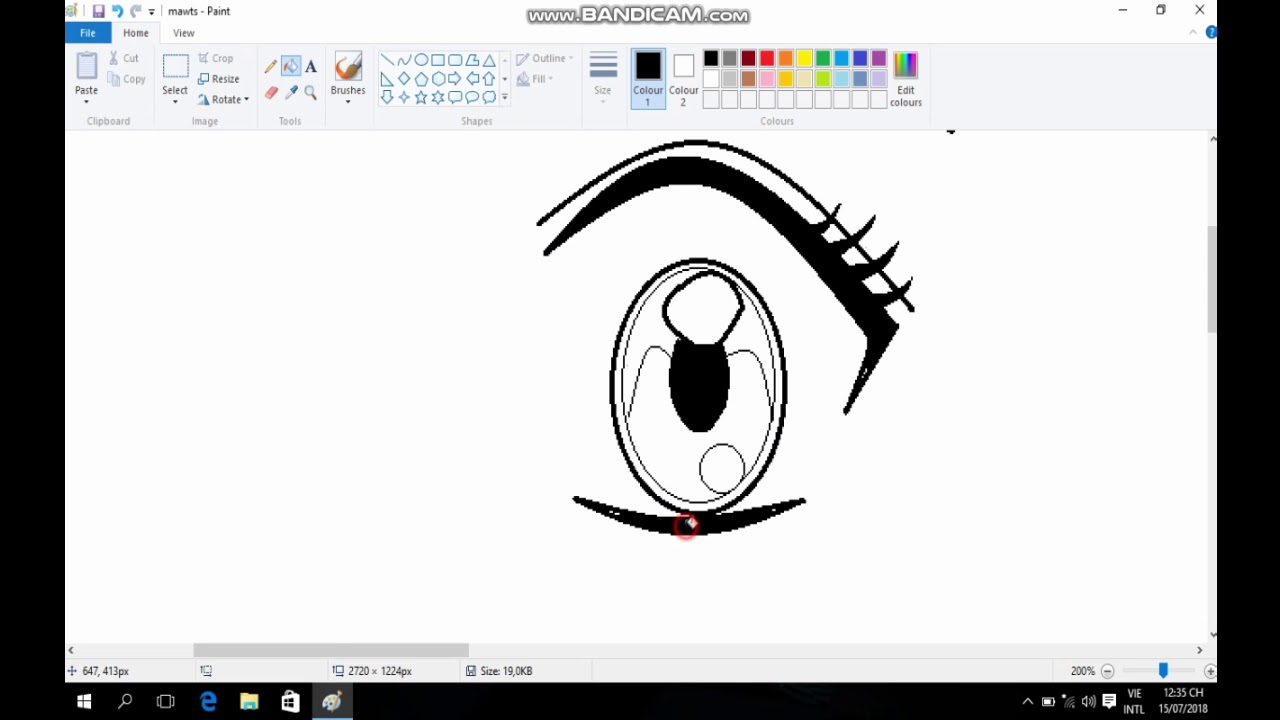Screen dimensions: 1280x720
Task: Click the Copy button
Action: [126, 79]
